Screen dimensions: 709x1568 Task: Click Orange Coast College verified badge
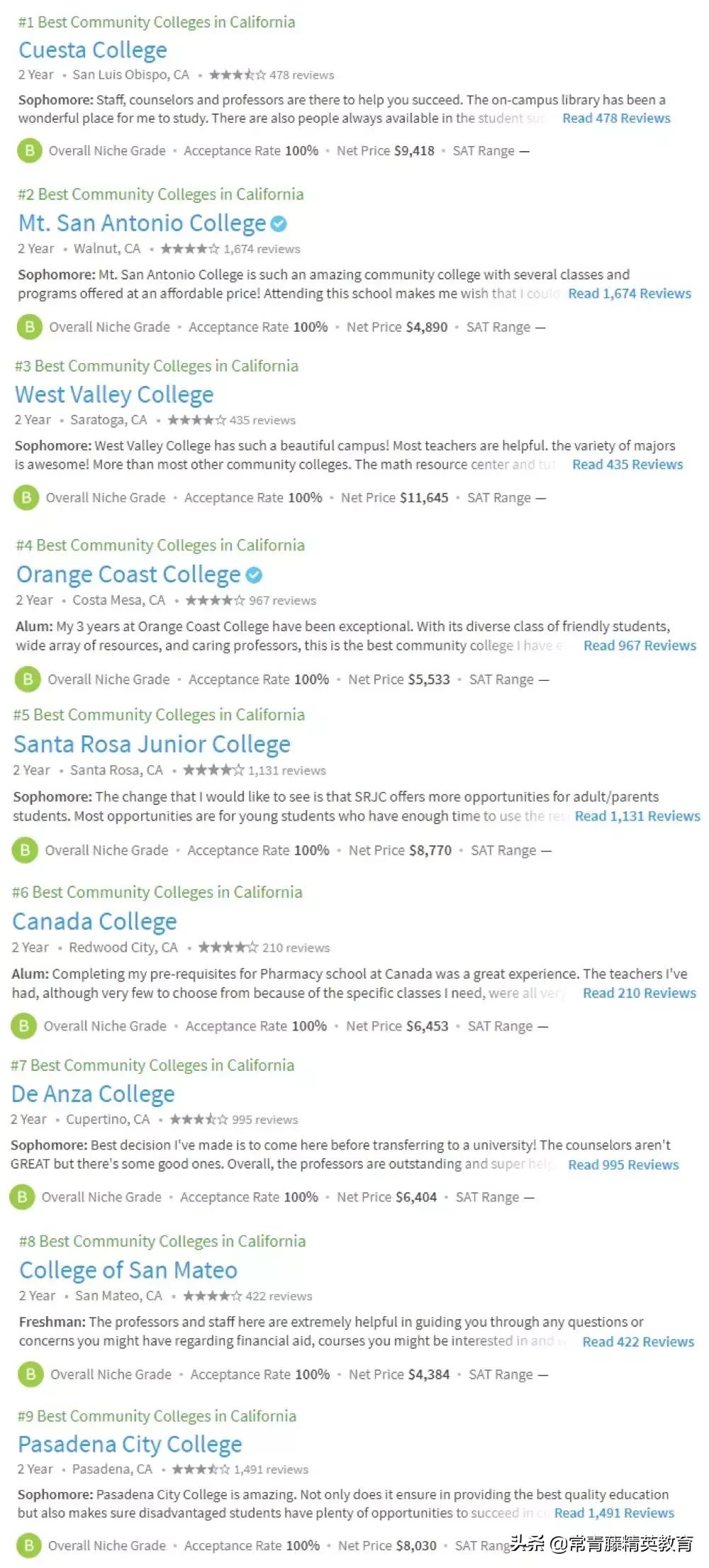[x=254, y=575]
